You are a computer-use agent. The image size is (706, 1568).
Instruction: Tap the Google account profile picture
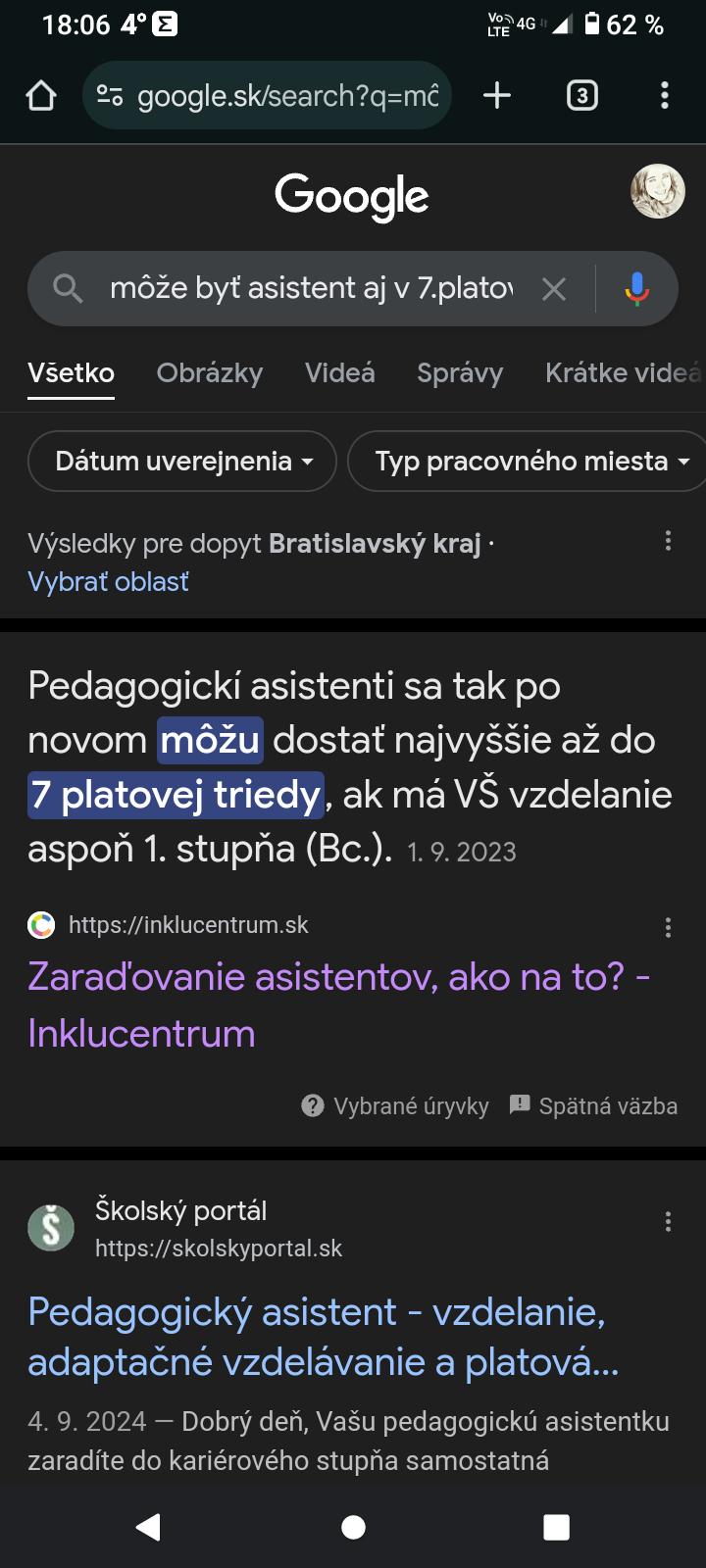(657, 192)
